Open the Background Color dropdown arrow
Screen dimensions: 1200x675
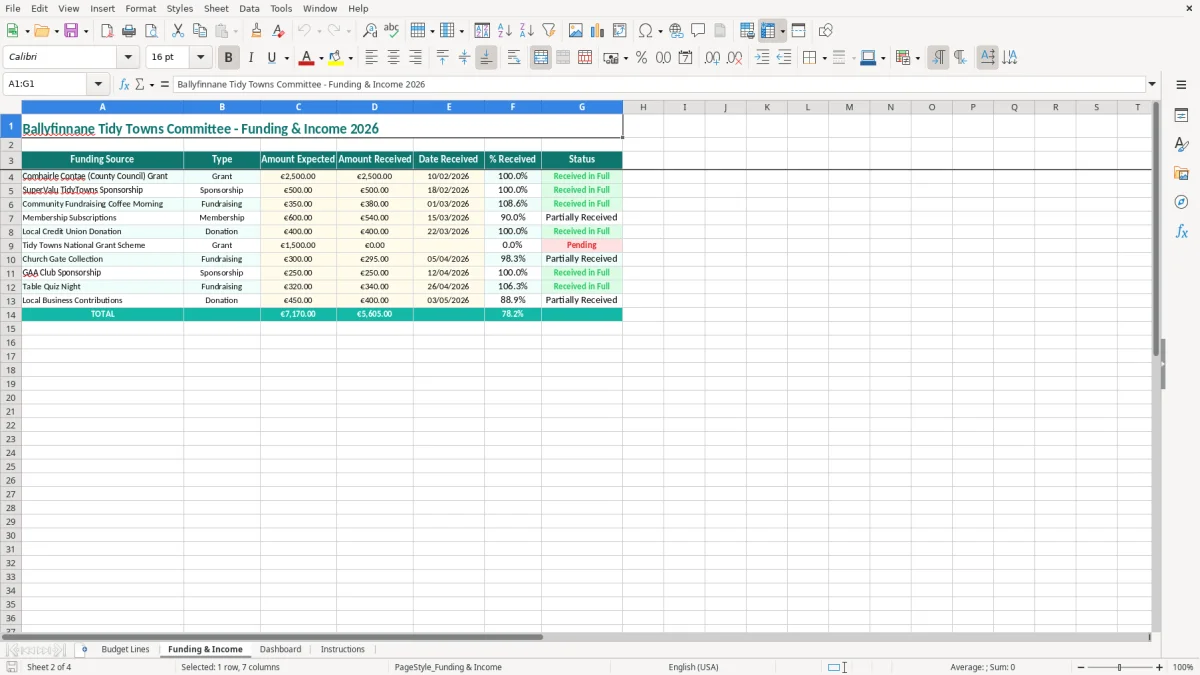[351, 59]
